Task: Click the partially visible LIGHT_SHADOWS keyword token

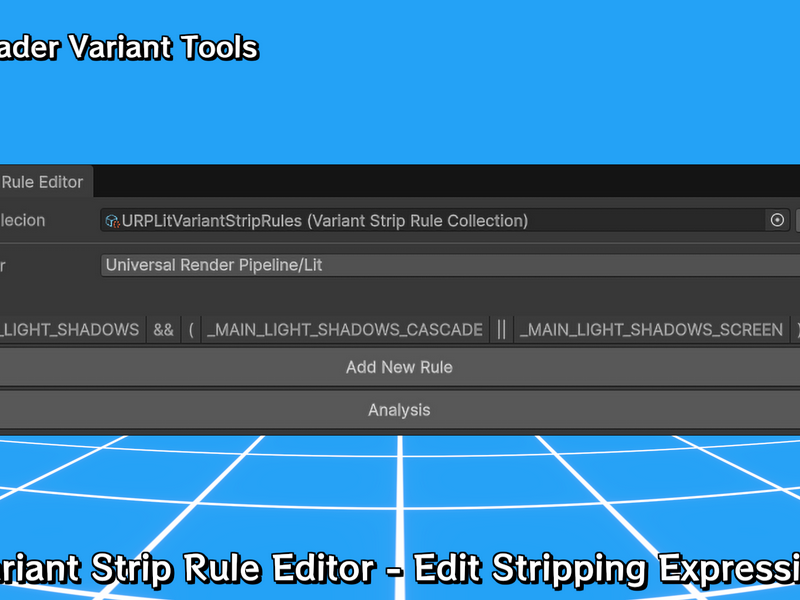Action: 72,330
